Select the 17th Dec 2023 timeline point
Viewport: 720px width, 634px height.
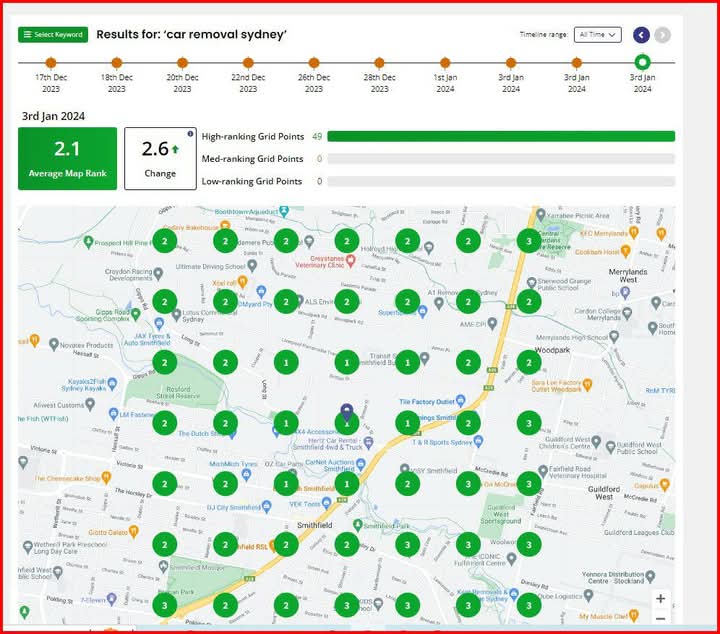51,63
